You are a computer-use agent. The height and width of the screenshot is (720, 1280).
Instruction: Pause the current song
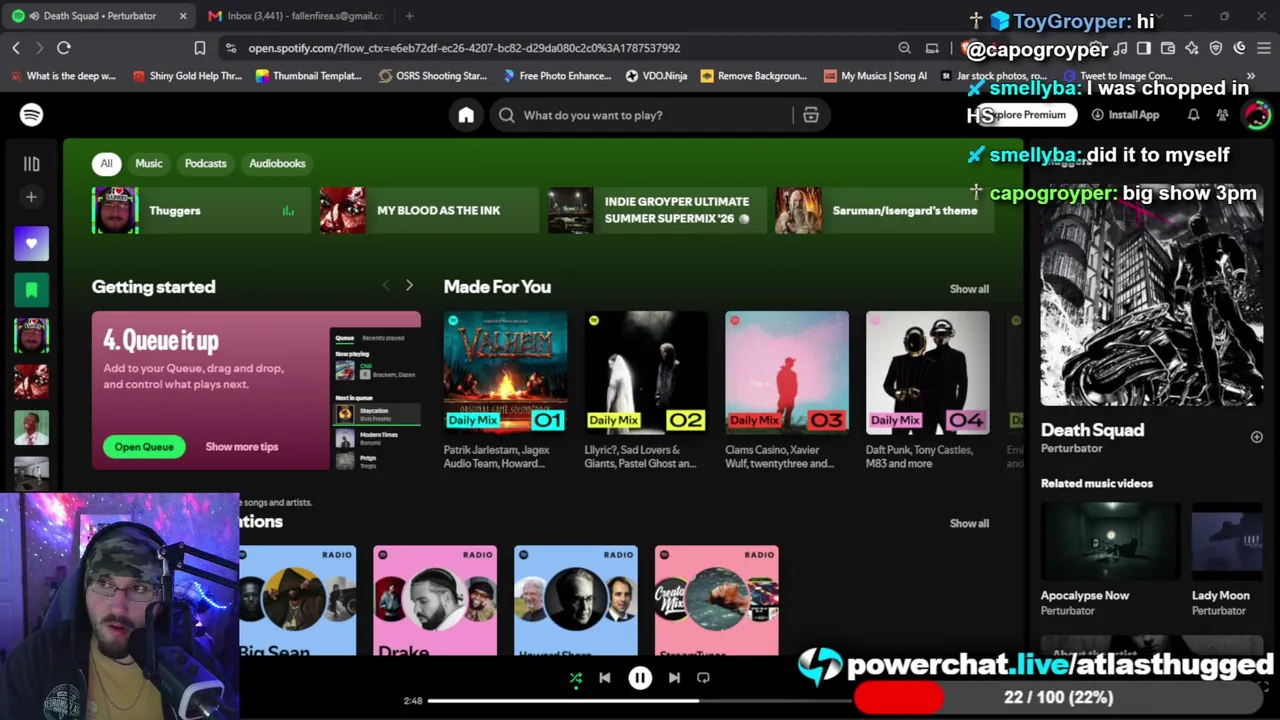(x=640, y=678)
